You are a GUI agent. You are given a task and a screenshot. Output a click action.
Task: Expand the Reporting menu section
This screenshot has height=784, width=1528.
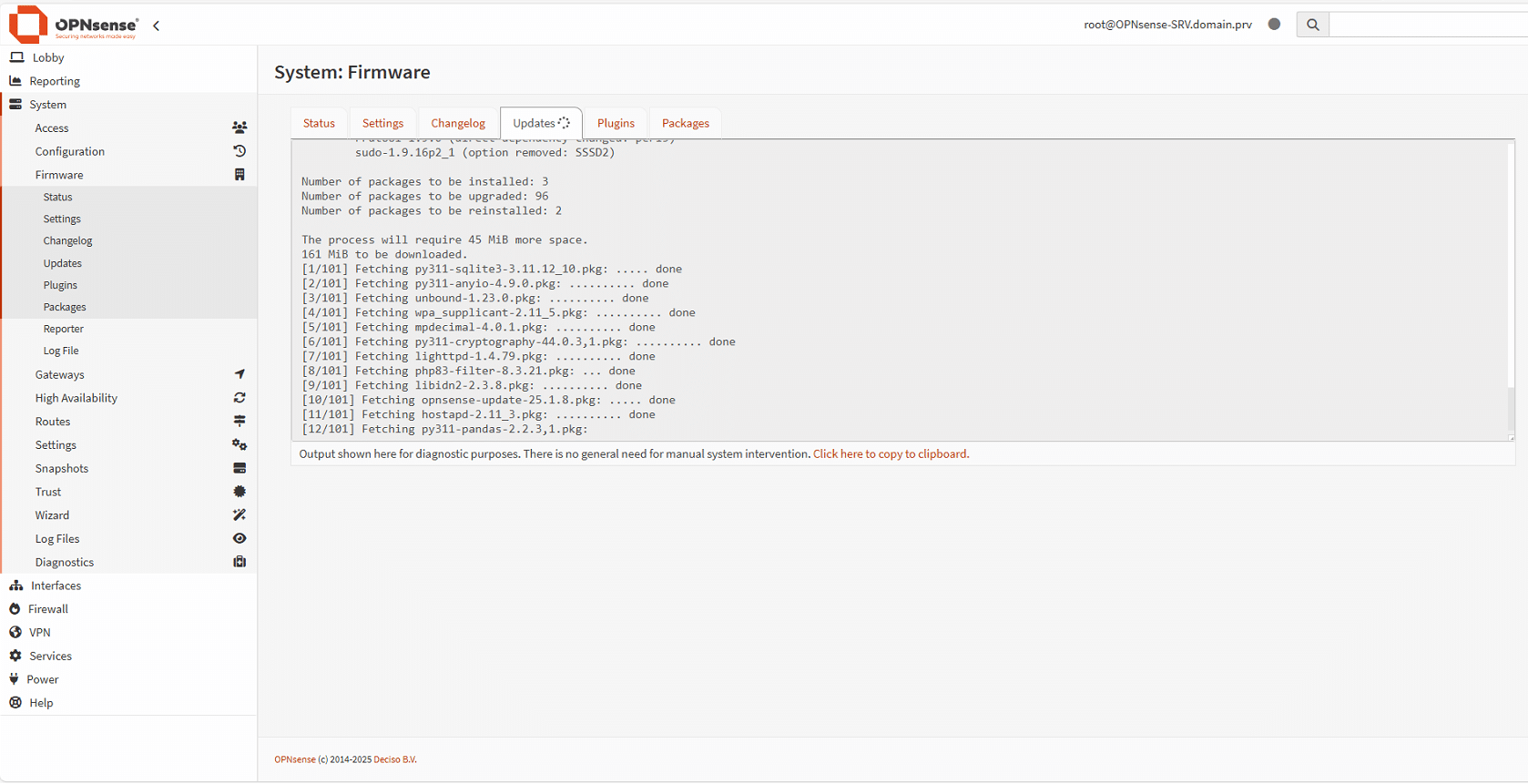pos(128,81)
